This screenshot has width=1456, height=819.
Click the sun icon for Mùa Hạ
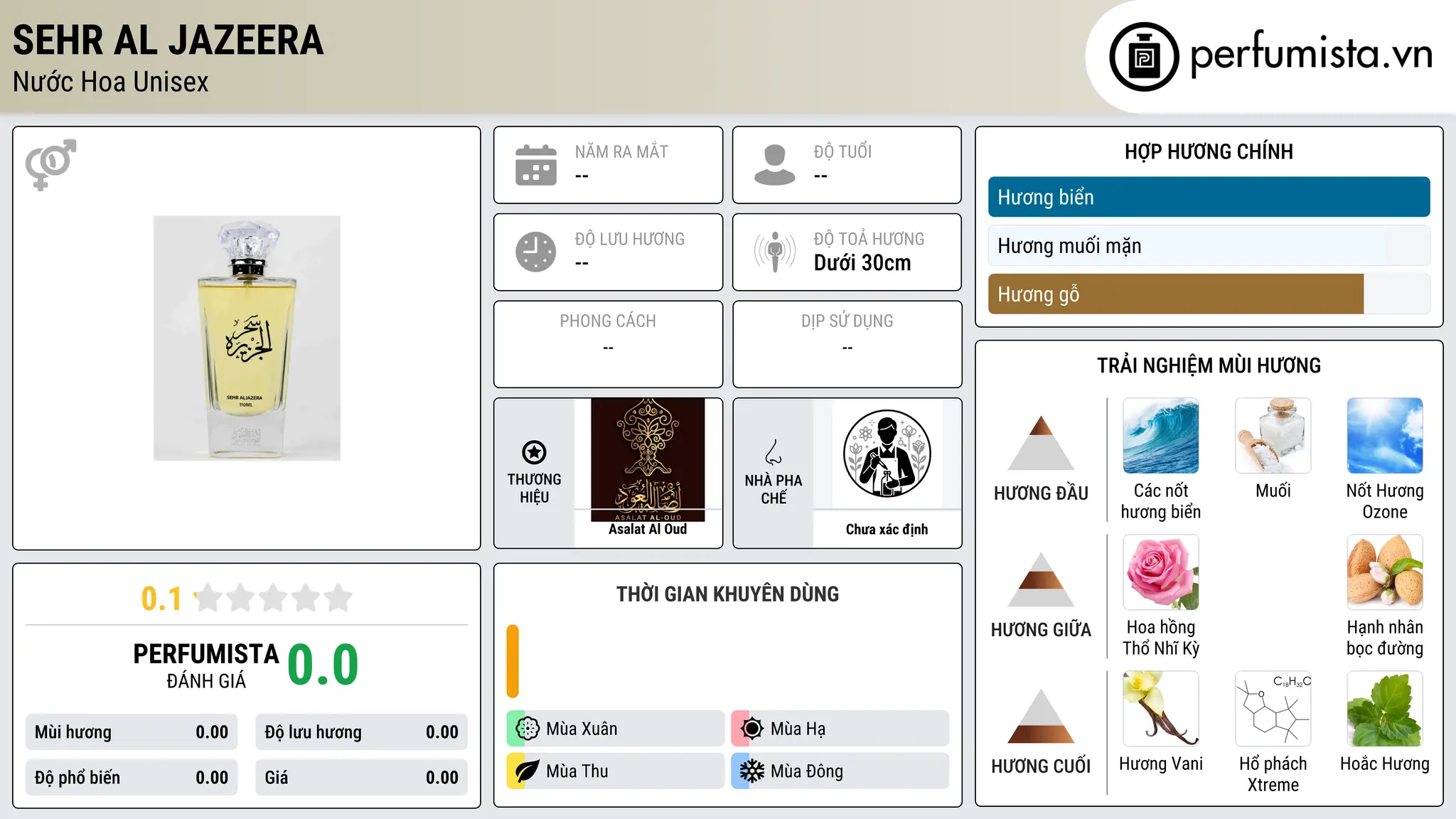click(752, 729)
